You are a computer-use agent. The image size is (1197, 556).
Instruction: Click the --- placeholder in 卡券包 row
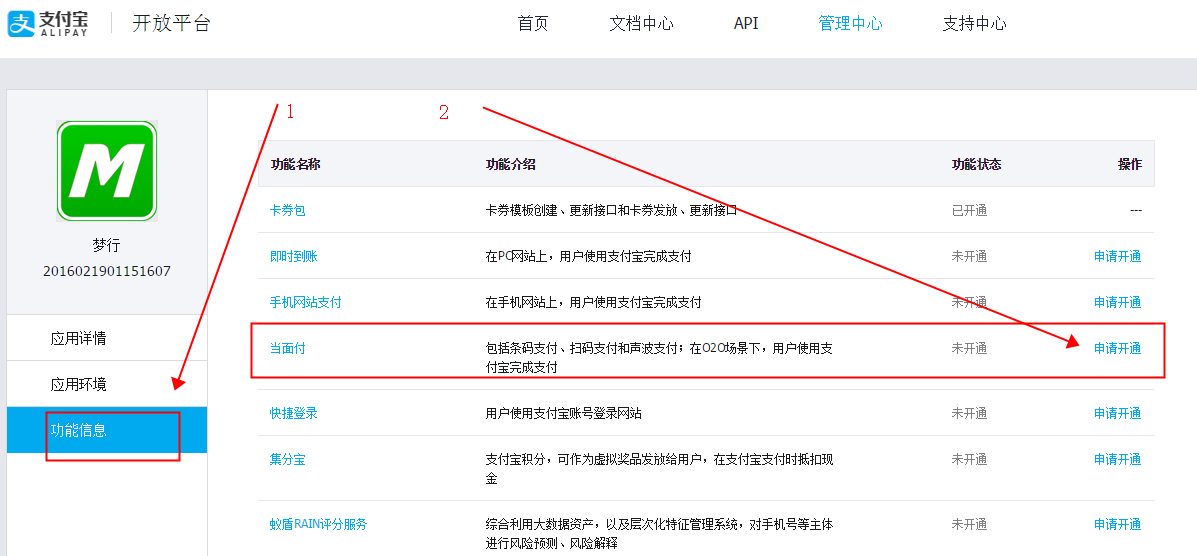click(x=1136, y=211)
